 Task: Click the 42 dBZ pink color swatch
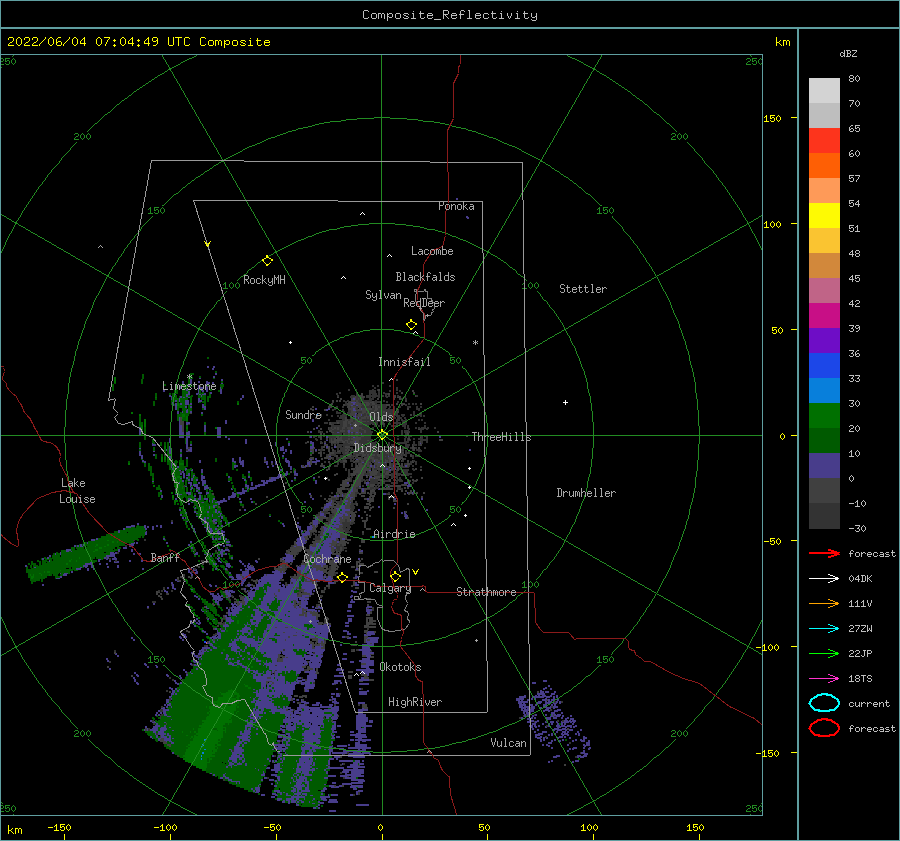824,316
